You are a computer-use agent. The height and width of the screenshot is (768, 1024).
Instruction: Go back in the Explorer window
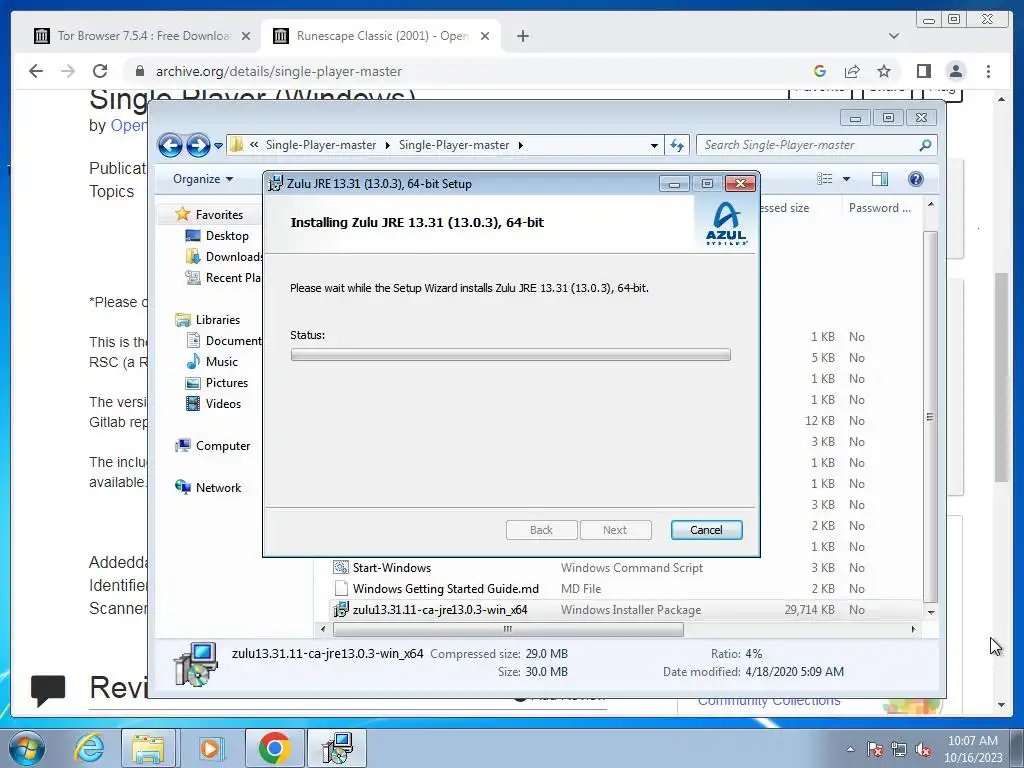pos(170,145)
